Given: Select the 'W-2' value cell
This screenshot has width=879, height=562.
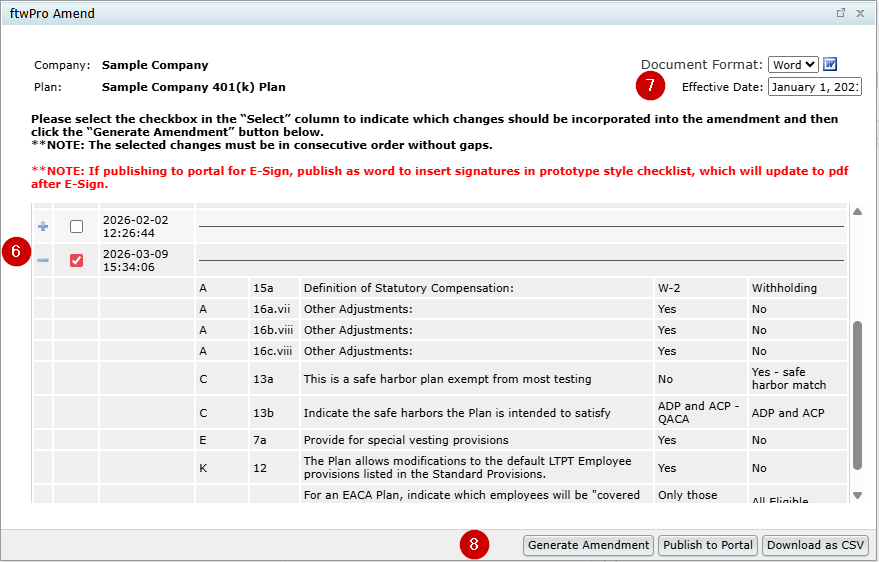Looking at the screenshot, I should point(700,288).
